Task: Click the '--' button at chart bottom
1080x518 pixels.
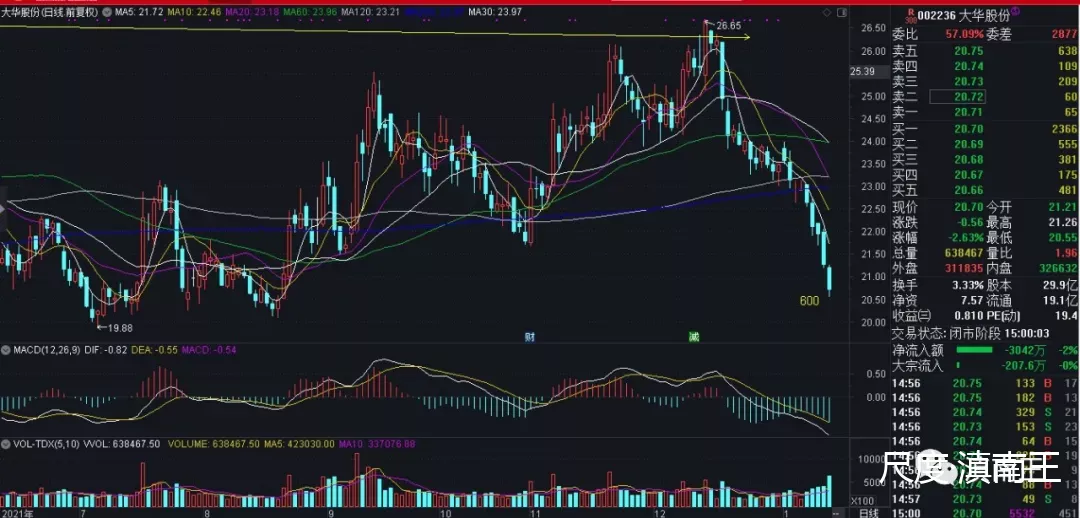Action: coord(837,512)
